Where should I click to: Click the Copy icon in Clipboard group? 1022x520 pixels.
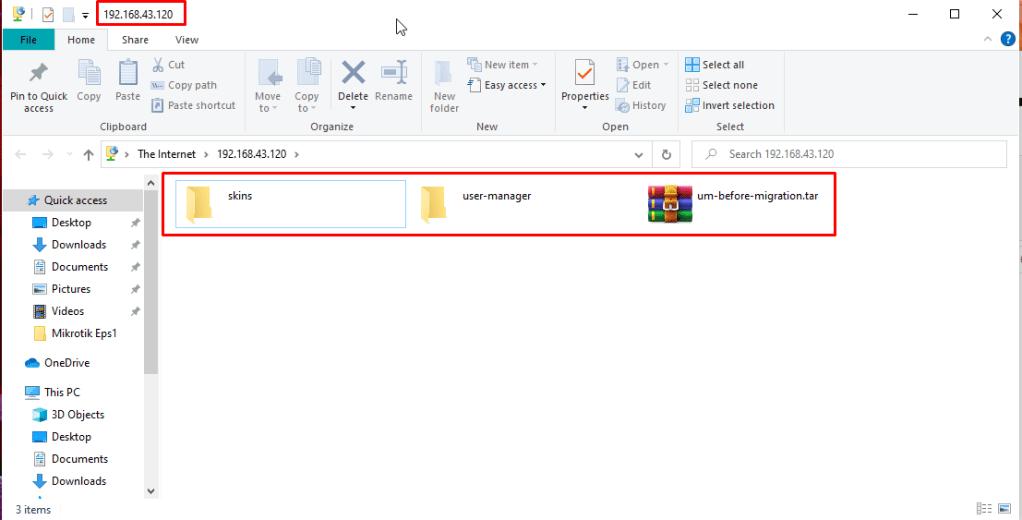point(89,78)
